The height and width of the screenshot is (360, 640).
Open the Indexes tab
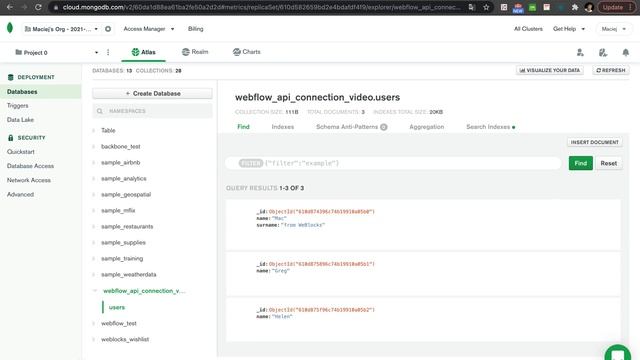[282, 127]
